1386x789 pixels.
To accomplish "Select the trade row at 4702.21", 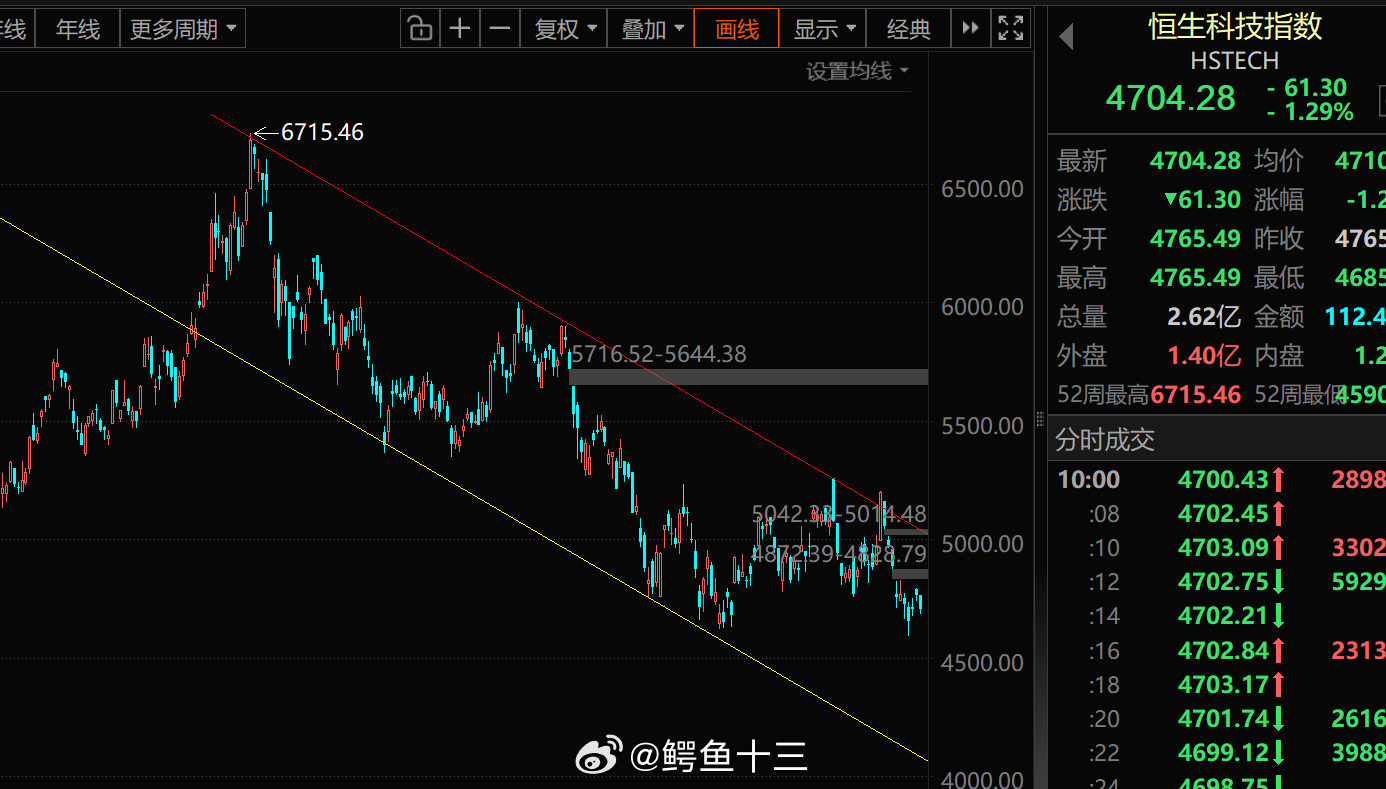I will click(x=1217, y=616).
